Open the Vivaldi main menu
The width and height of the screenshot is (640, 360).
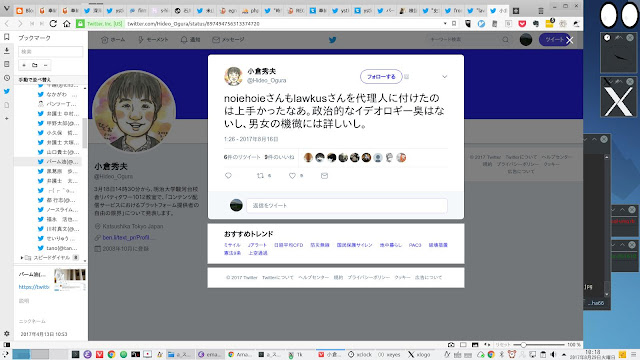click(7, 9)
